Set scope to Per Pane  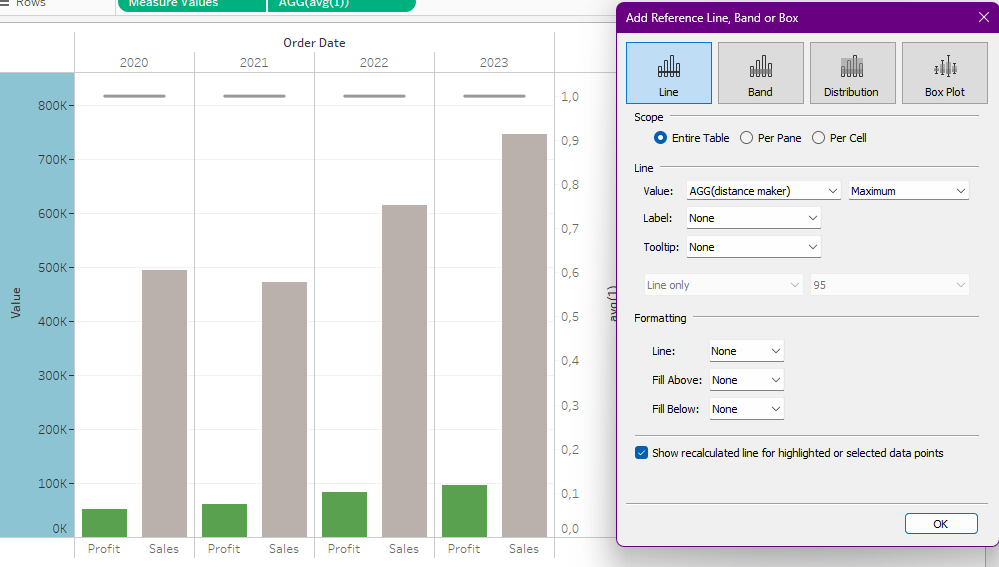[746, 138]
